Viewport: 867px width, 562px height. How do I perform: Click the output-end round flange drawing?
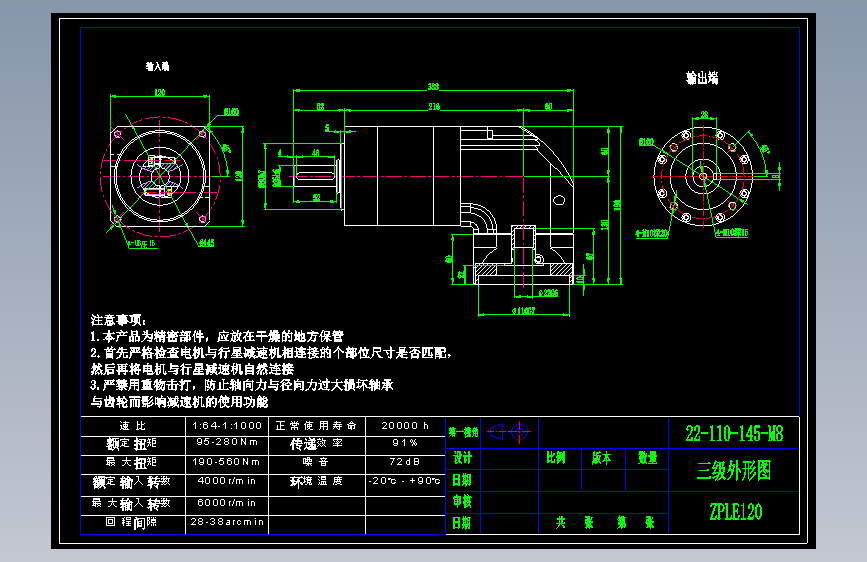[x=703, y=176]
